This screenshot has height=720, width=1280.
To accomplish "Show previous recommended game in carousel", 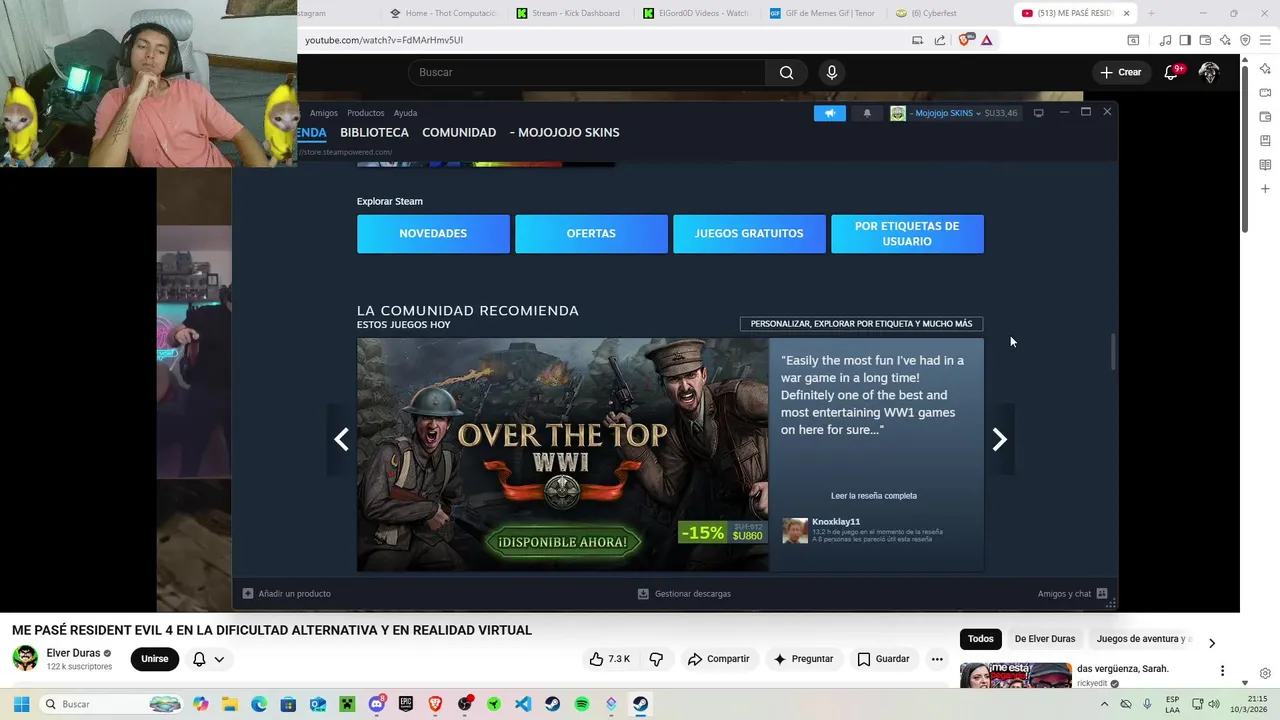I will click(341, 440).
